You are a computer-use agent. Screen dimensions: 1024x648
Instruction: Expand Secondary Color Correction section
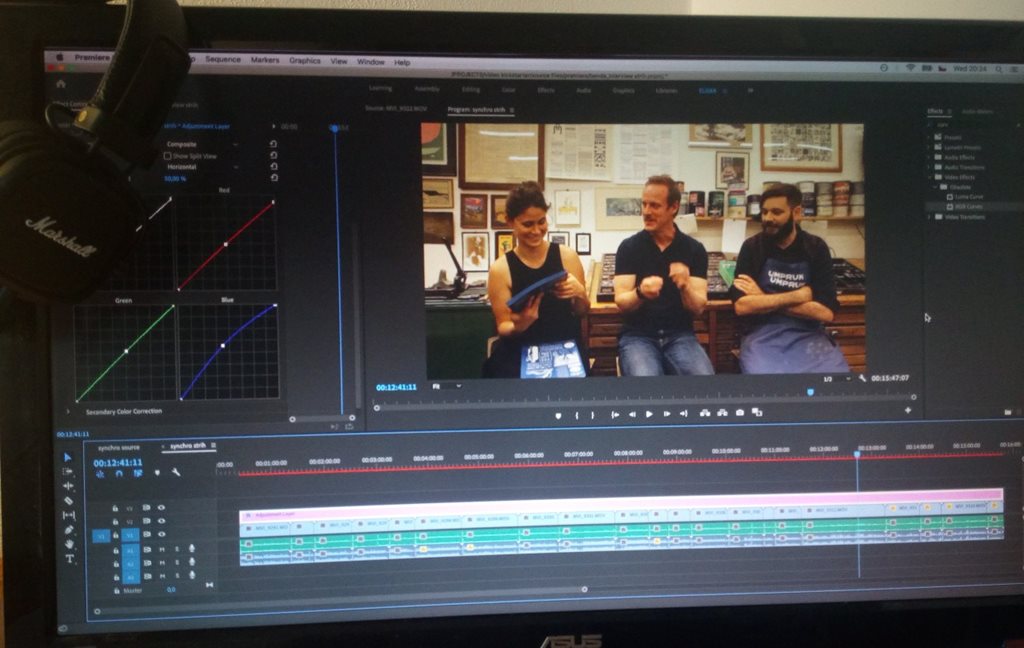pos(68,412)
